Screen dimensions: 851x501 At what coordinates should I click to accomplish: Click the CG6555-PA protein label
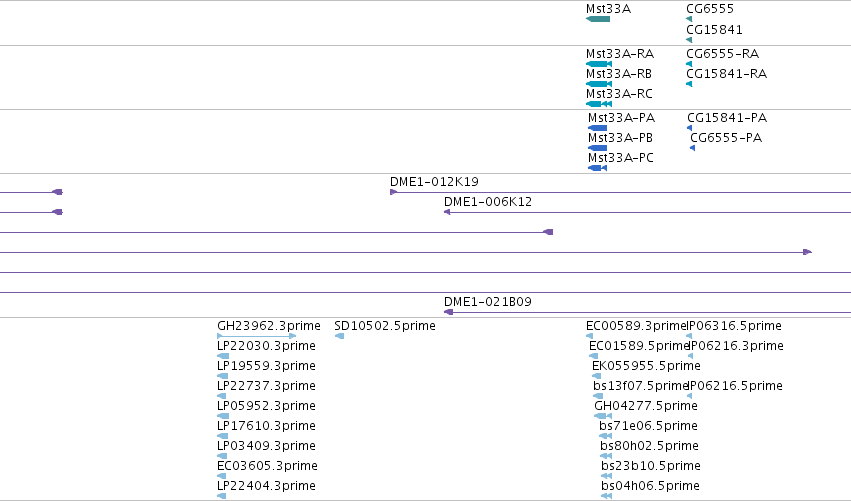tap(726, 138)
